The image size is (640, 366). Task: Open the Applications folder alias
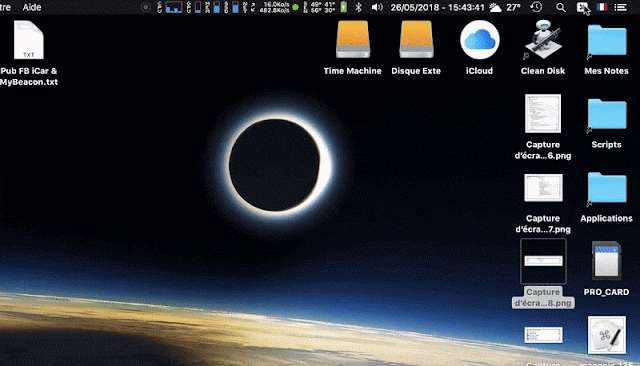[607, 188]
